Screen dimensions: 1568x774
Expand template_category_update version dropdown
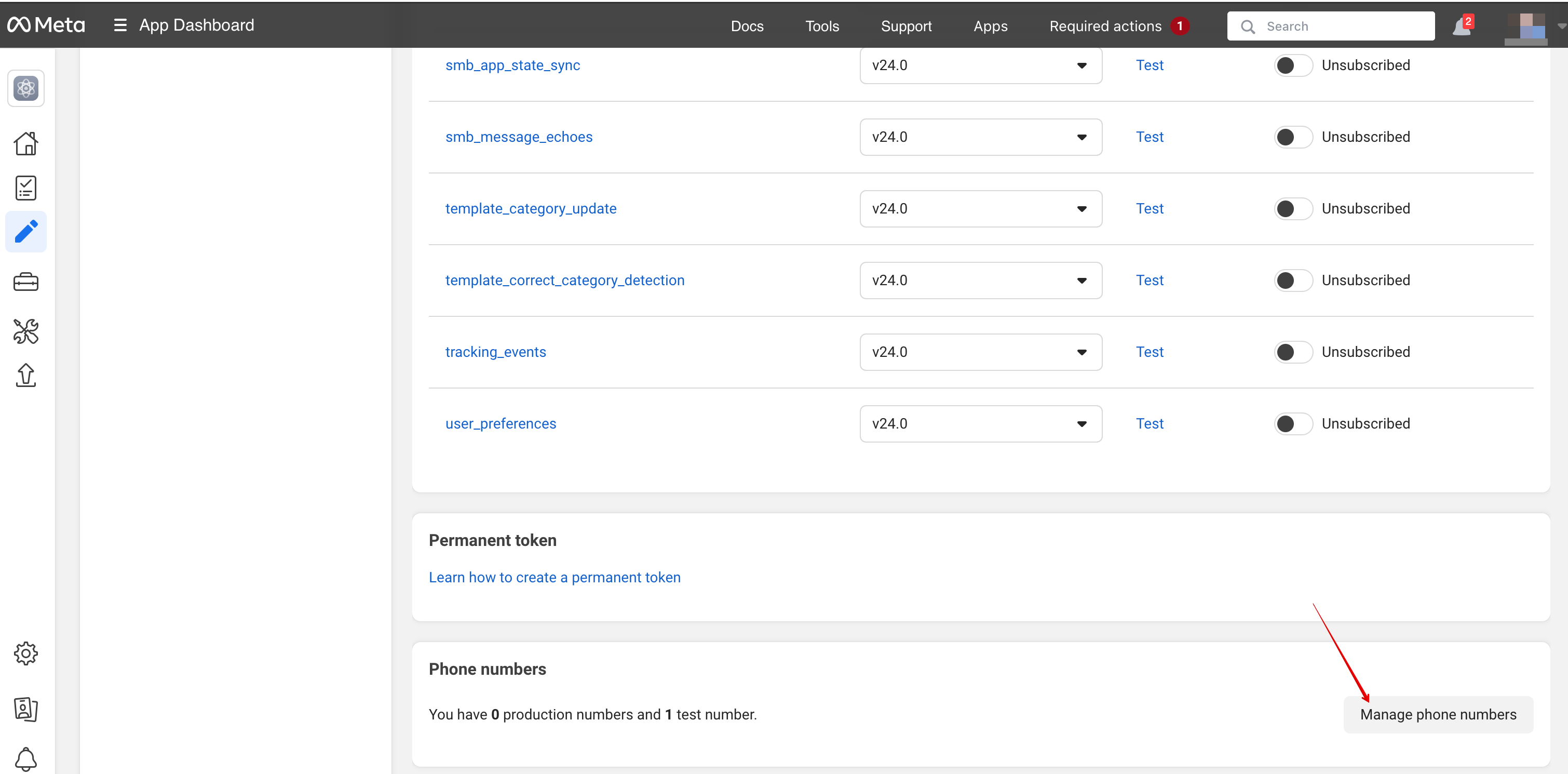tap(980, 209)
